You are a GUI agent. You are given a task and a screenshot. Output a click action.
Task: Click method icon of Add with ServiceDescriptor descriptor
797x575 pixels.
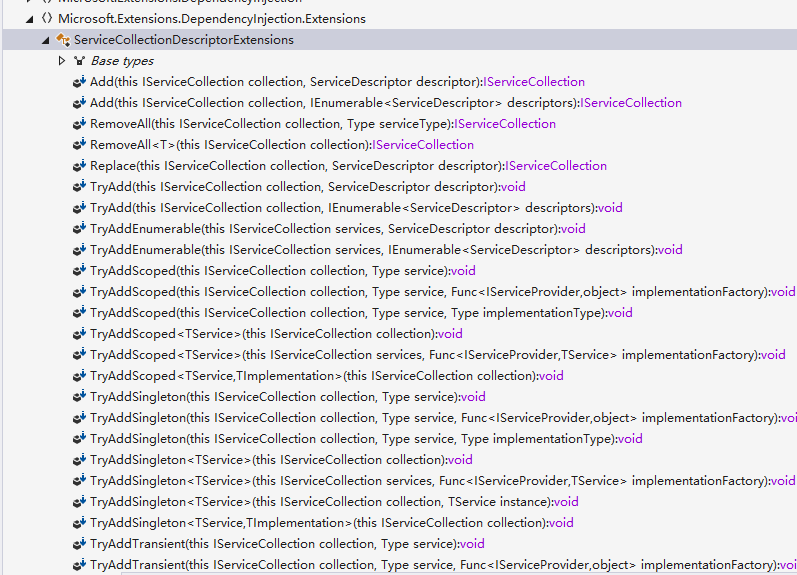[x=79, y=82]
